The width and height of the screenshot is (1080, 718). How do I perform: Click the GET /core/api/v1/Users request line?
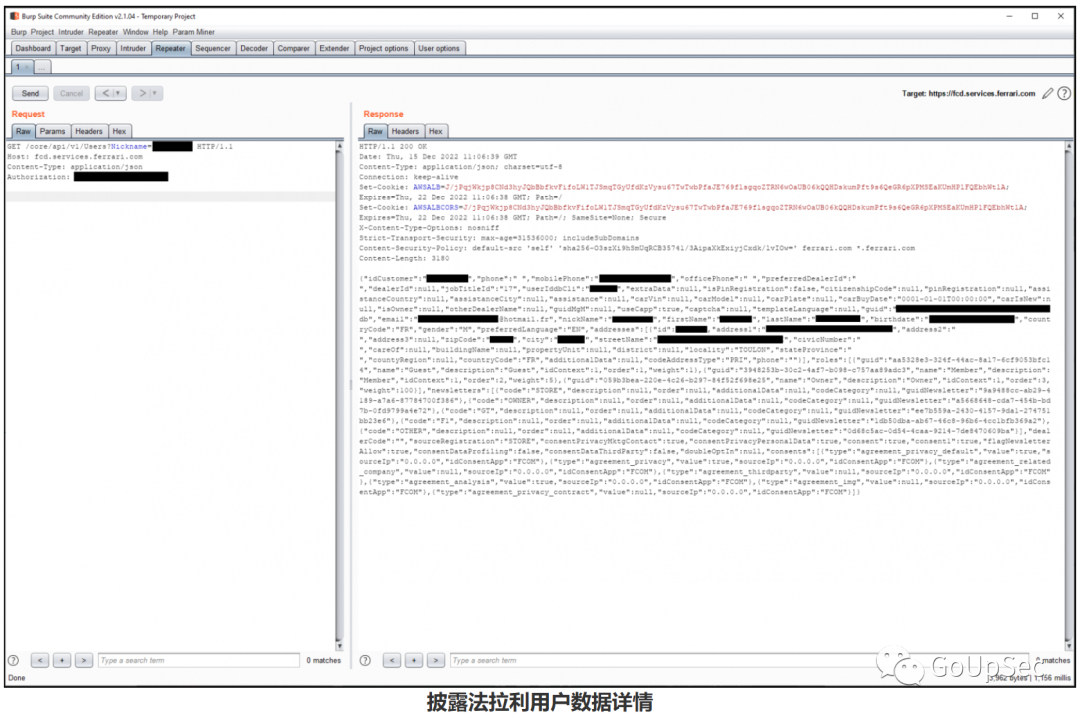(120, 147)
